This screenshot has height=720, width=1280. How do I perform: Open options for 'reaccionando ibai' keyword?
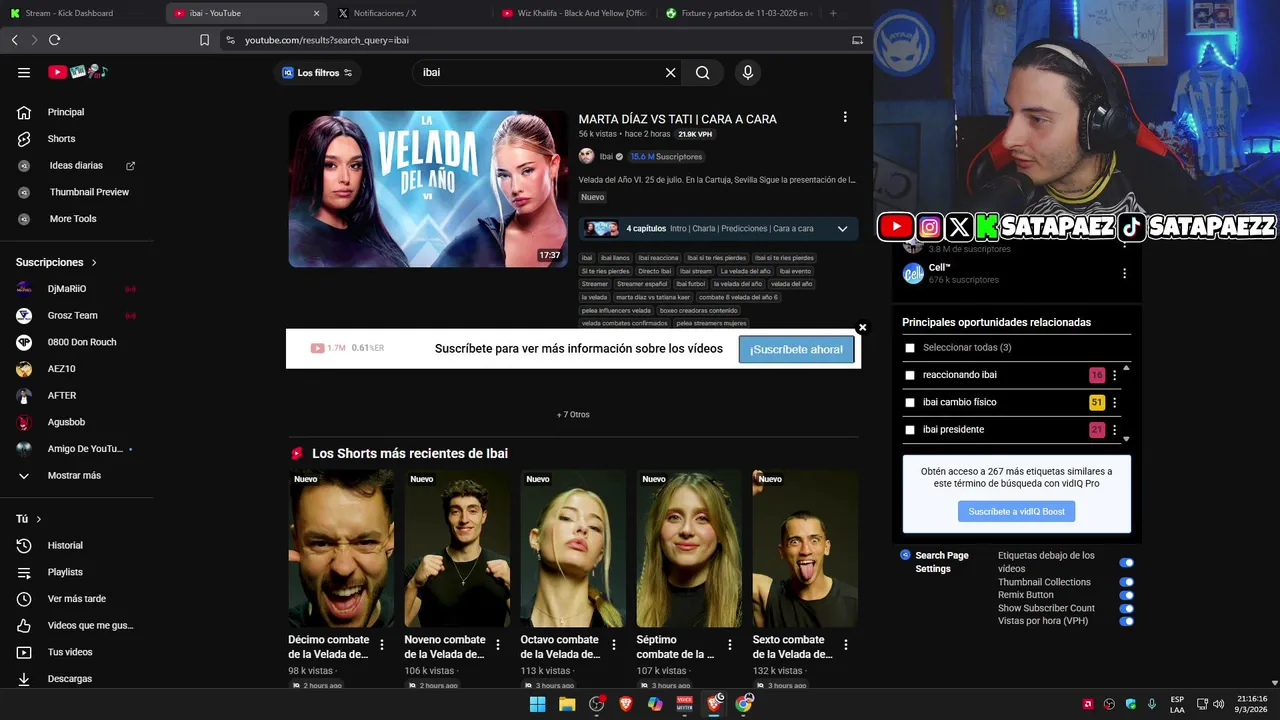coord(1114,375)
